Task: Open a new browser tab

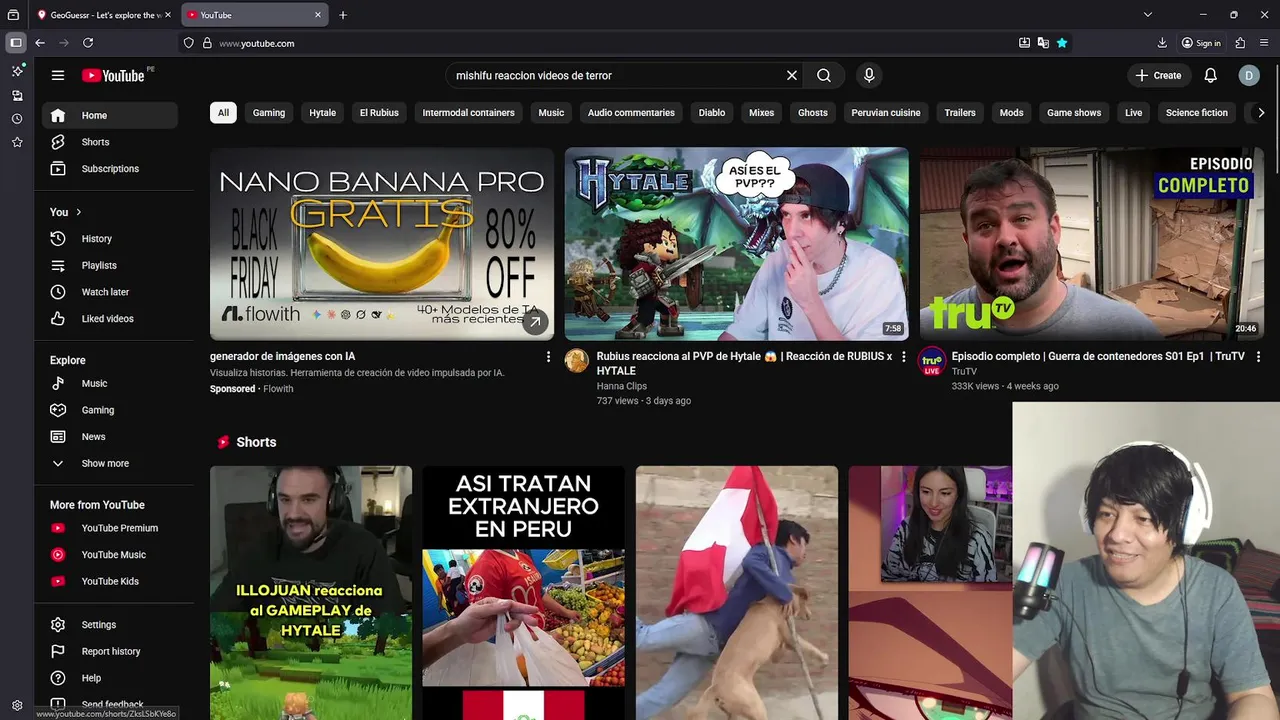Action: (343, 15)
